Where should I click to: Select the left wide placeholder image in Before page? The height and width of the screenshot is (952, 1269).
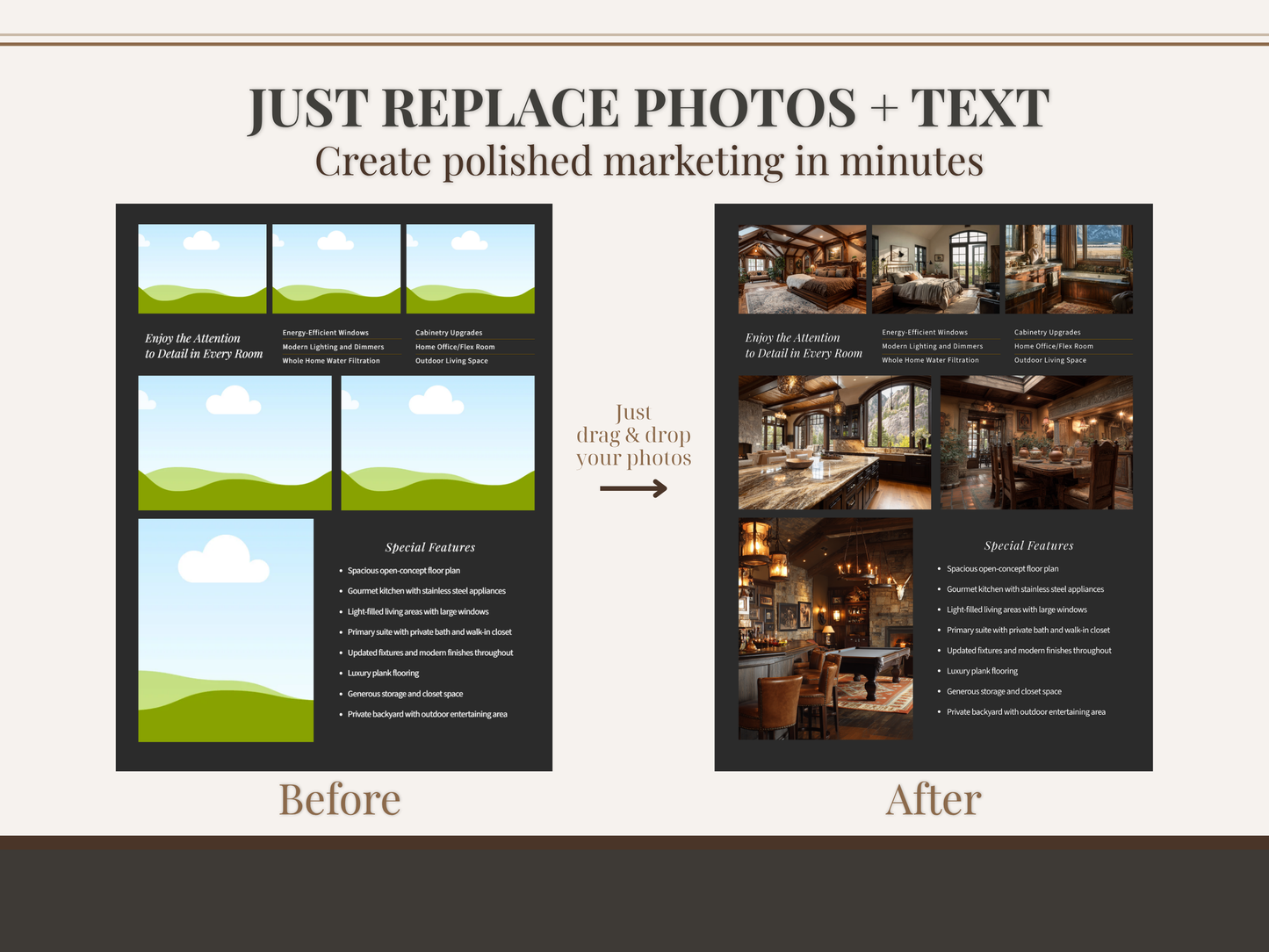235,444
